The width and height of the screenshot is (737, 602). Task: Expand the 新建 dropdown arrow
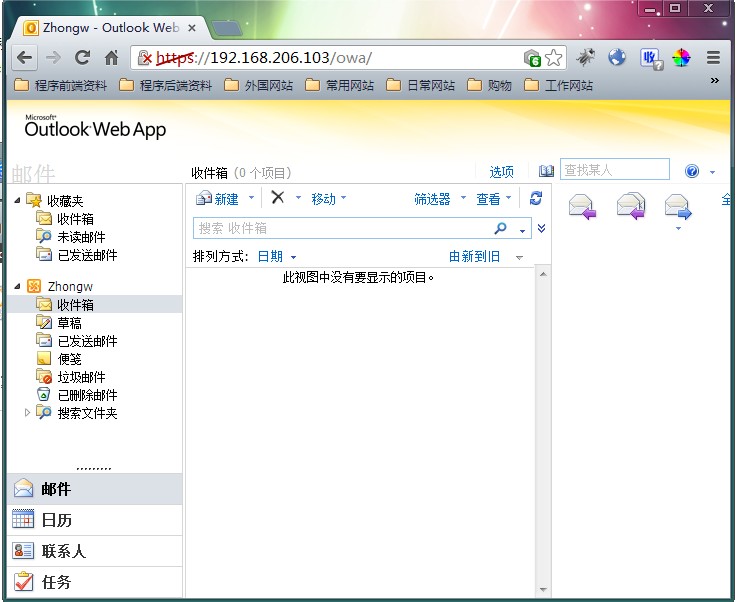tap(251, 198)
